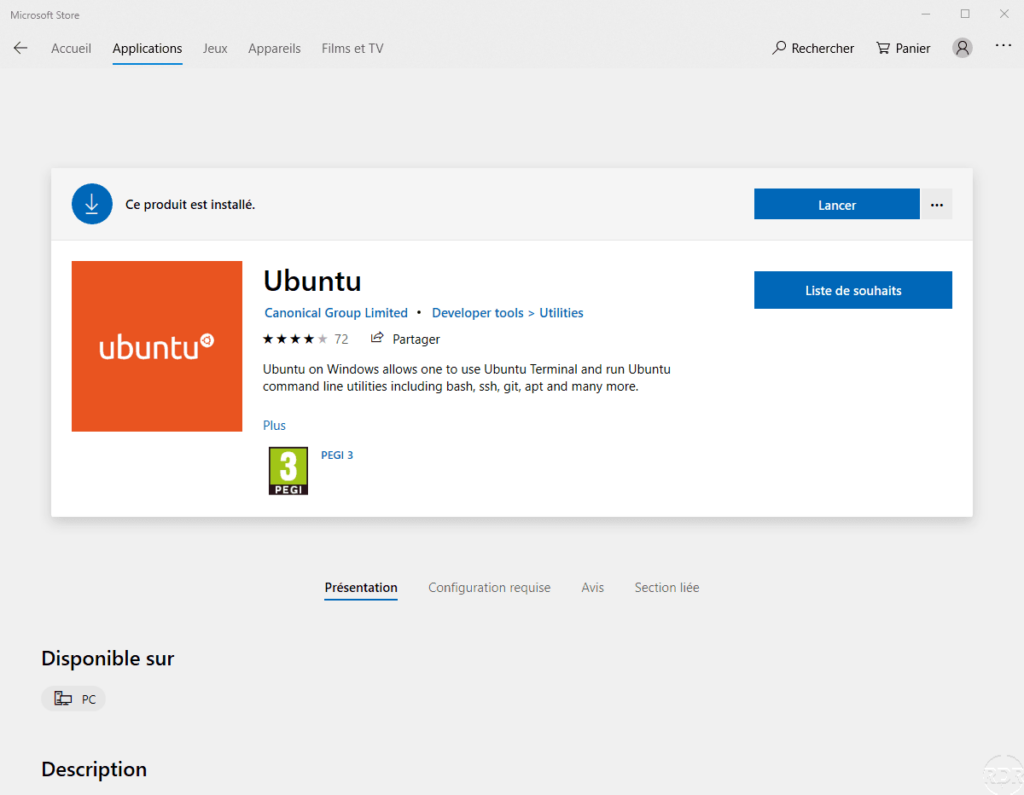Open the Canonical Group Limited publisher link
1024x795 pixels.
click(x=336, y=313)
